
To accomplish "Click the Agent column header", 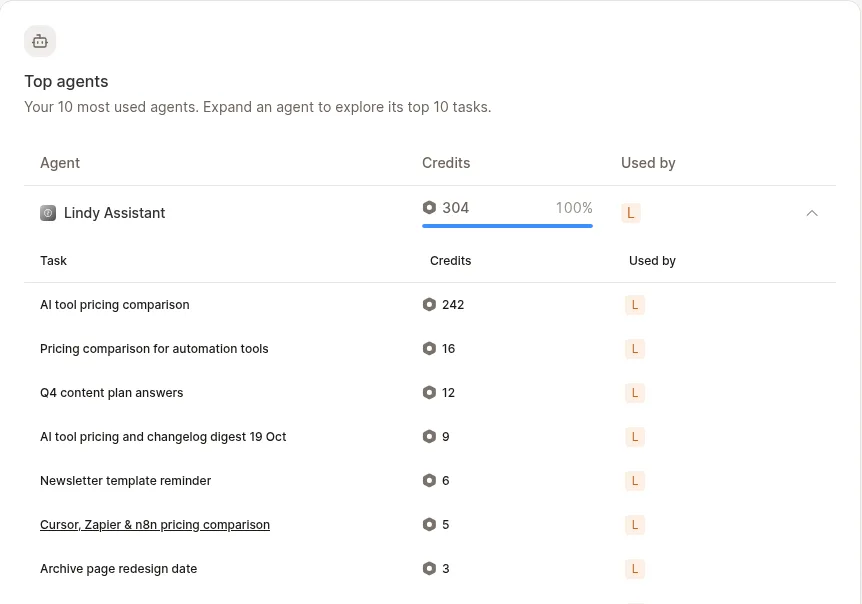I will tap(60, 163).
